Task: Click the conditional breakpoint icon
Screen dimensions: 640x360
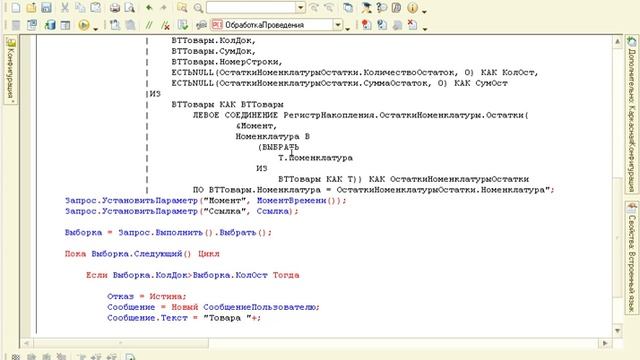Action: 382,25
